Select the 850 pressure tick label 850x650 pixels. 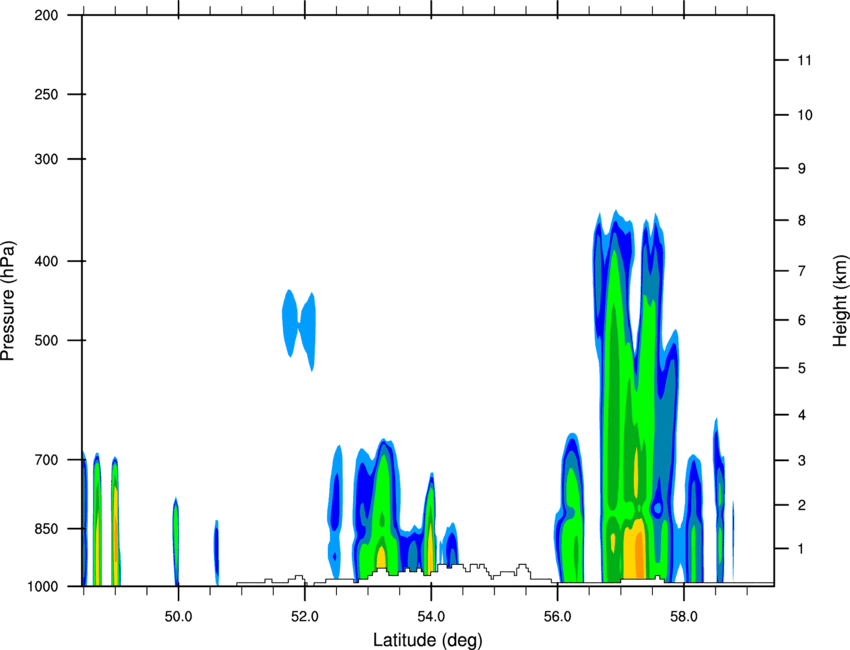[46, 529]
